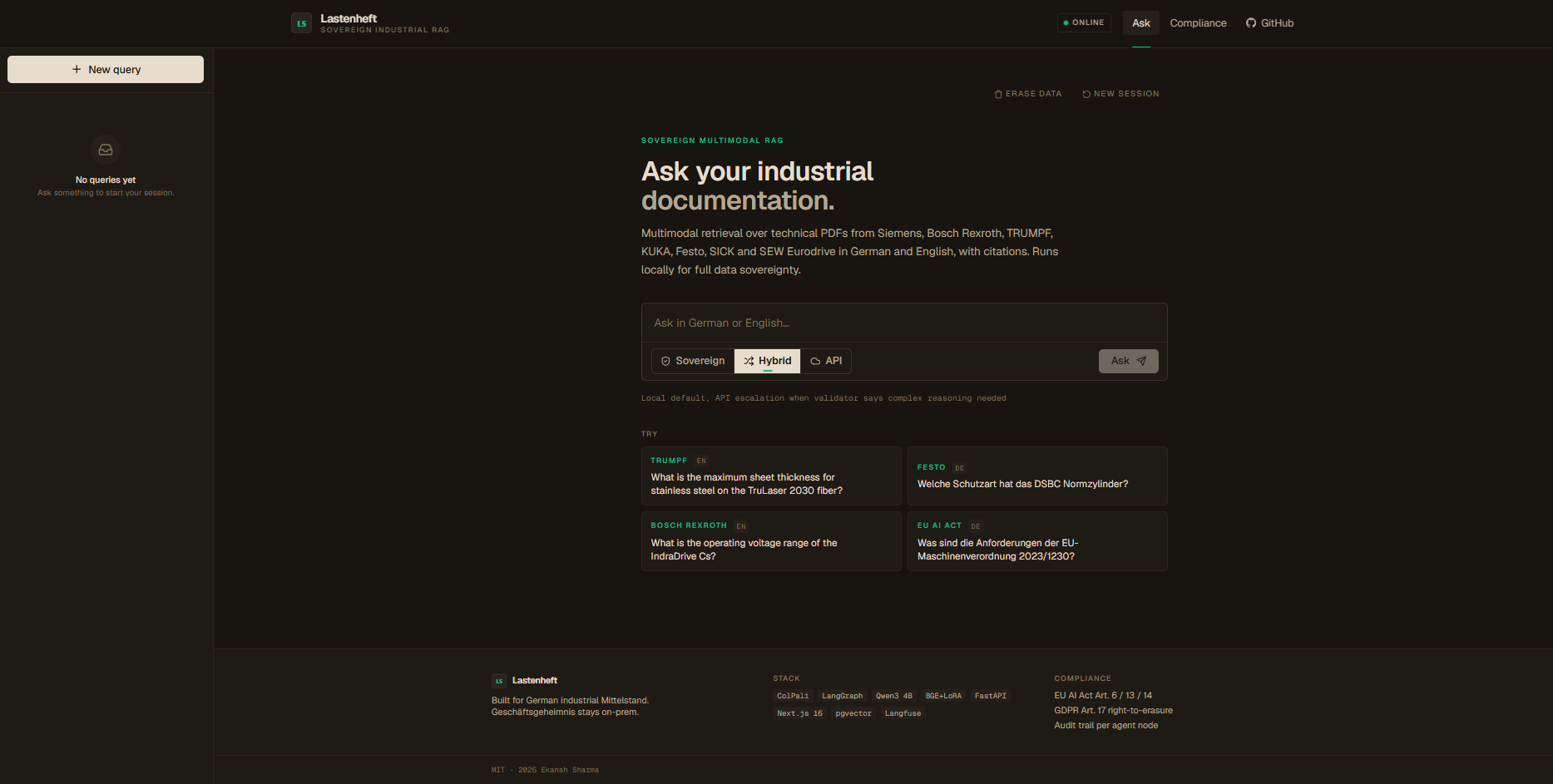Click the EN badge on the TRUMPF card
Viewport: 1553px width, 784px height.
pos(701,461)
